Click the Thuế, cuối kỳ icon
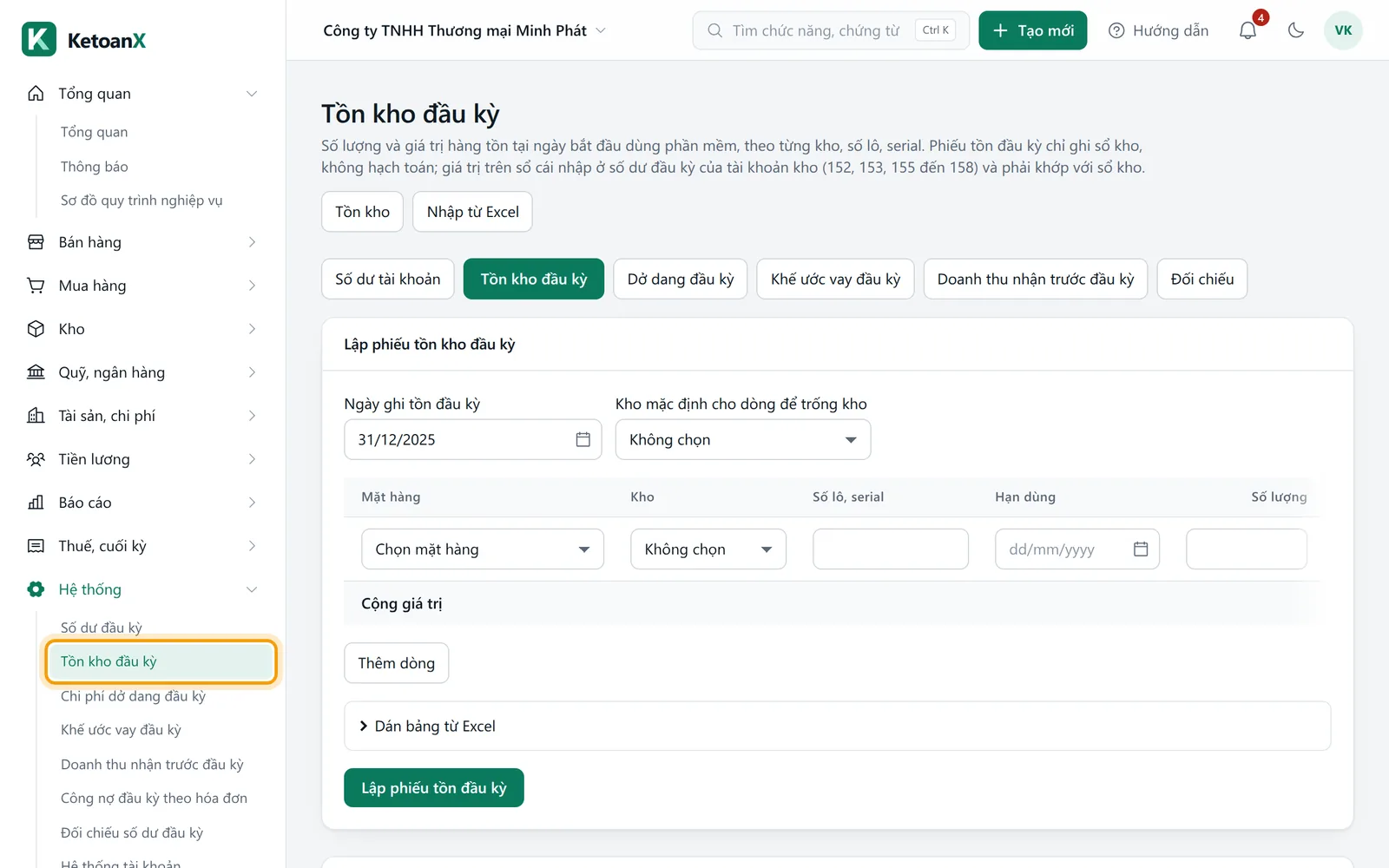Screen dimensions: 1389x868 36,546
